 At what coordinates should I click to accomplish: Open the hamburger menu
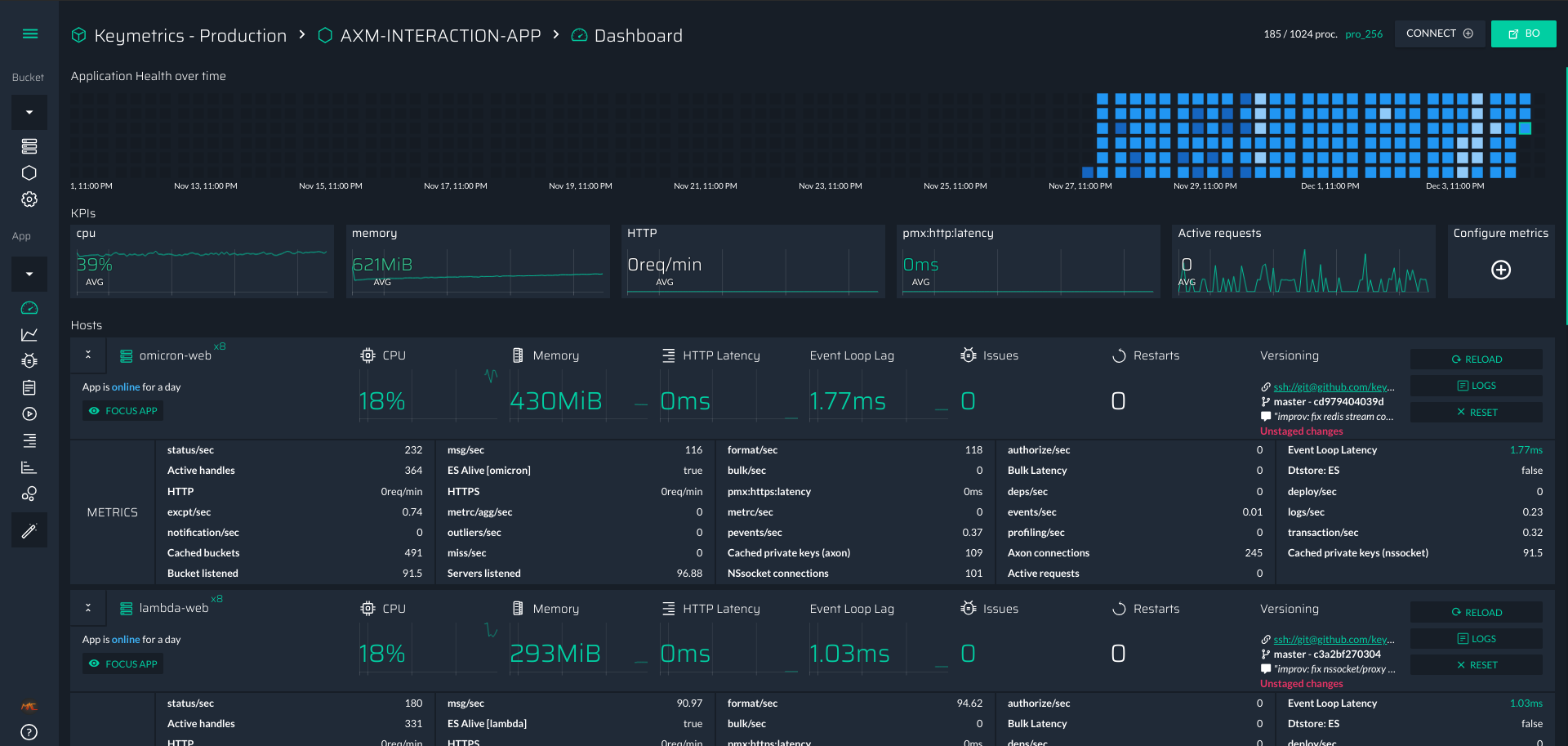(30, 34)
